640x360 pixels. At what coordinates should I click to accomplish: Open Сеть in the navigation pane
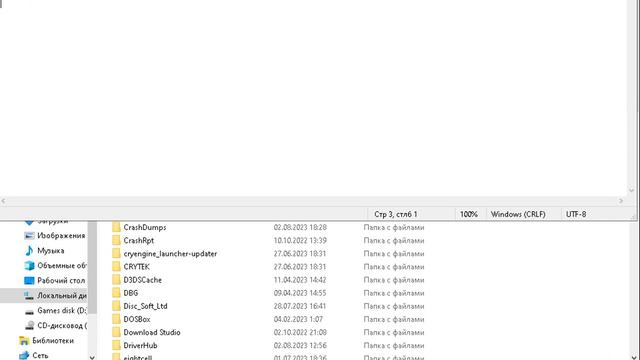tap(40, 356)
